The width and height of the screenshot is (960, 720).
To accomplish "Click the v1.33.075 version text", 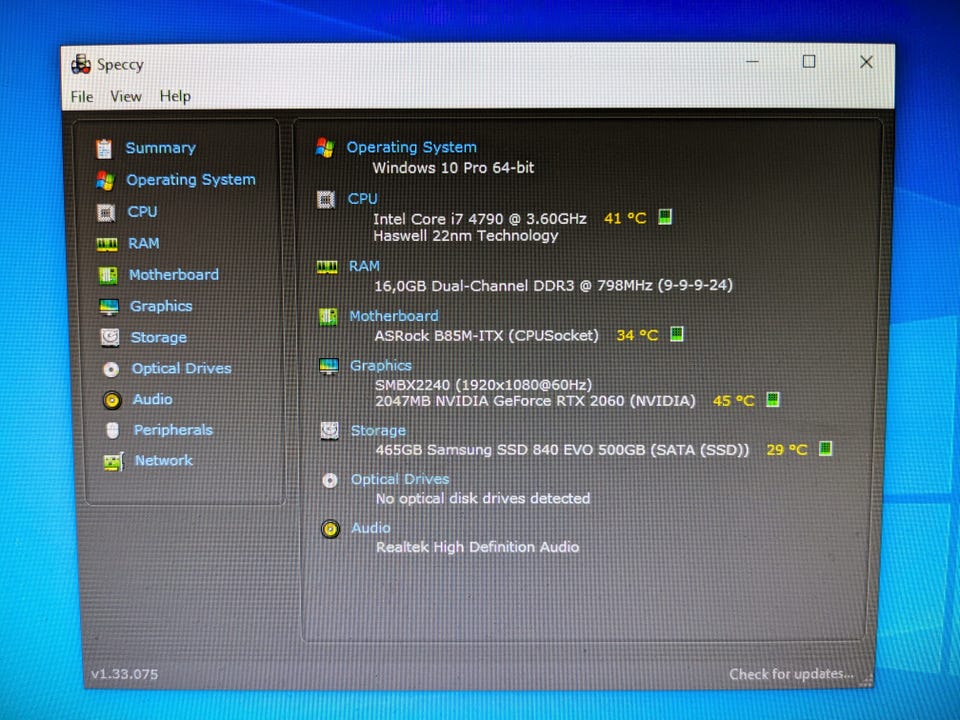I will [x=124, y=674].
